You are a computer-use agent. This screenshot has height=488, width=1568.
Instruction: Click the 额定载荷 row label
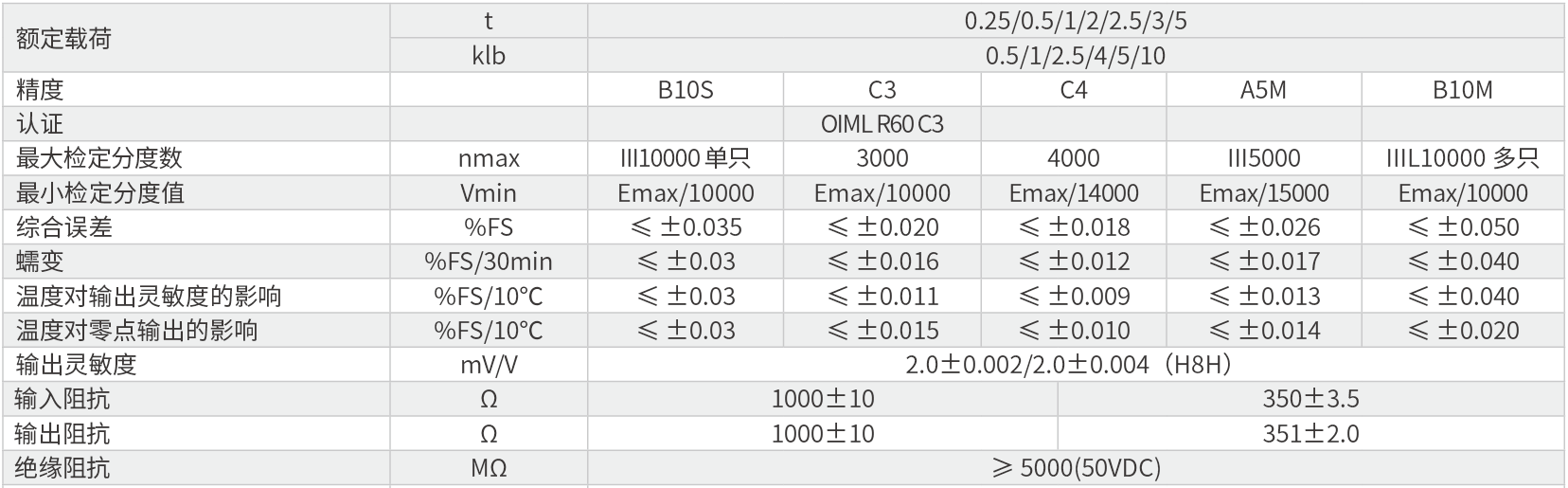pyautogui.click(x=63, y=38)
